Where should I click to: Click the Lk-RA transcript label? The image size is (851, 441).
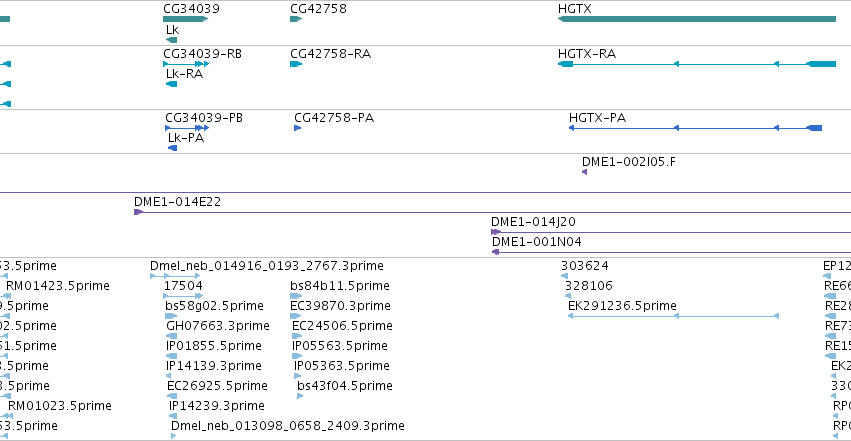(x=185, y=74)
